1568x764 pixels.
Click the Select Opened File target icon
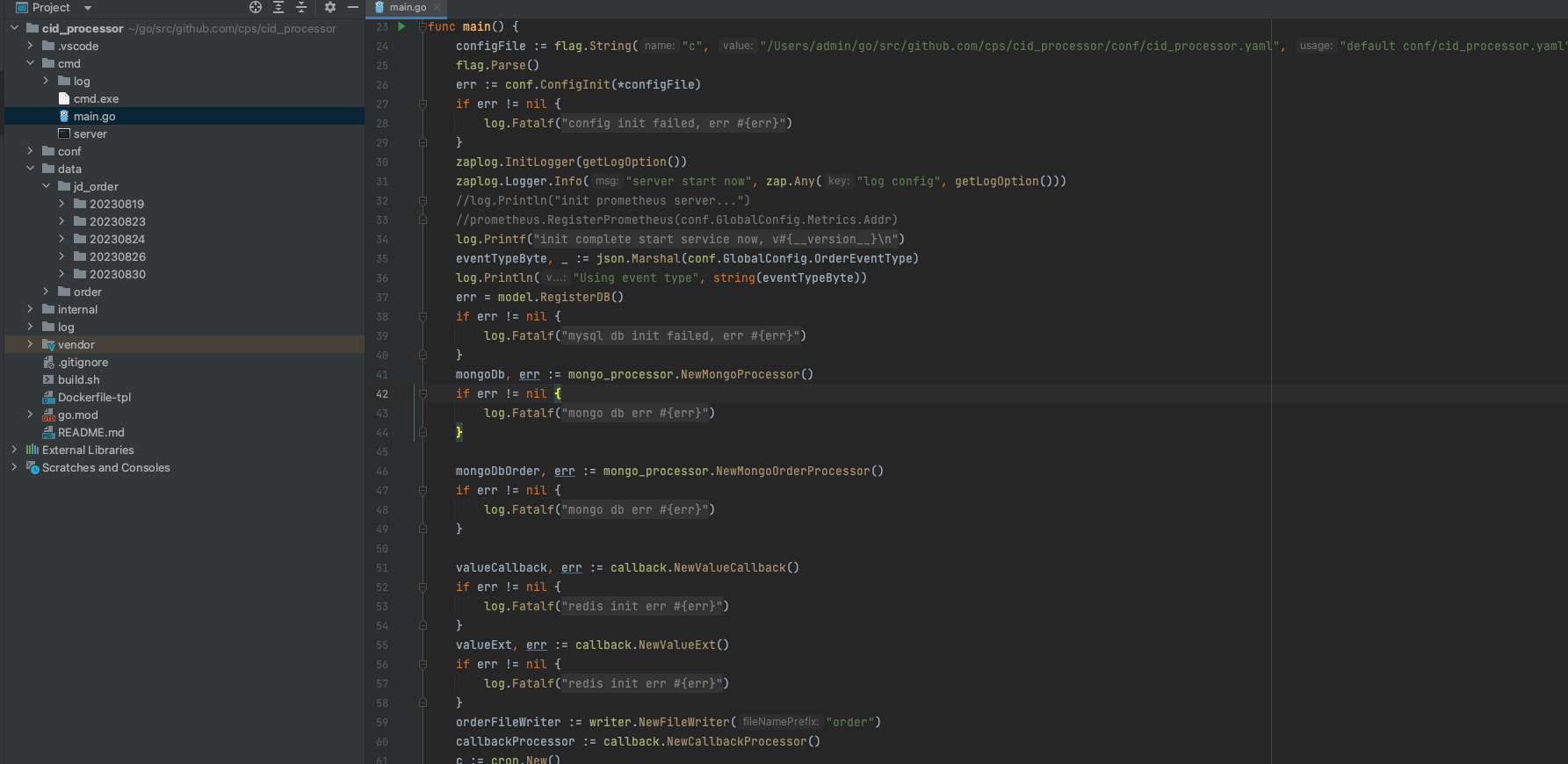[256, 7]
